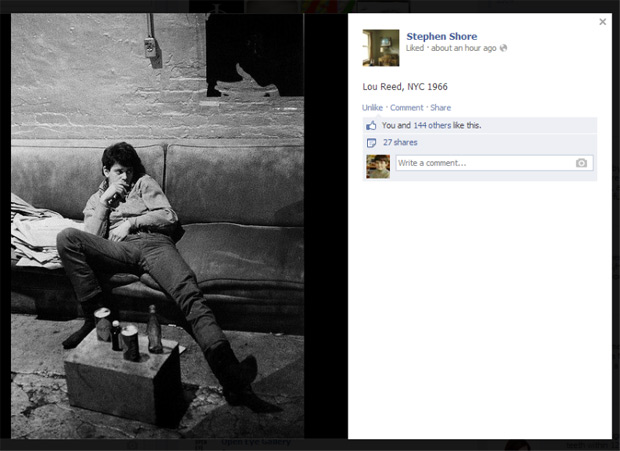Open the 144 others likes list

tap(432, 125)
